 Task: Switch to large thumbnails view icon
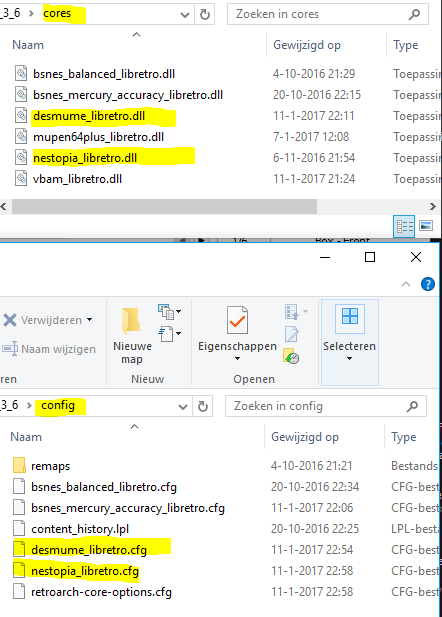point(426,226)
